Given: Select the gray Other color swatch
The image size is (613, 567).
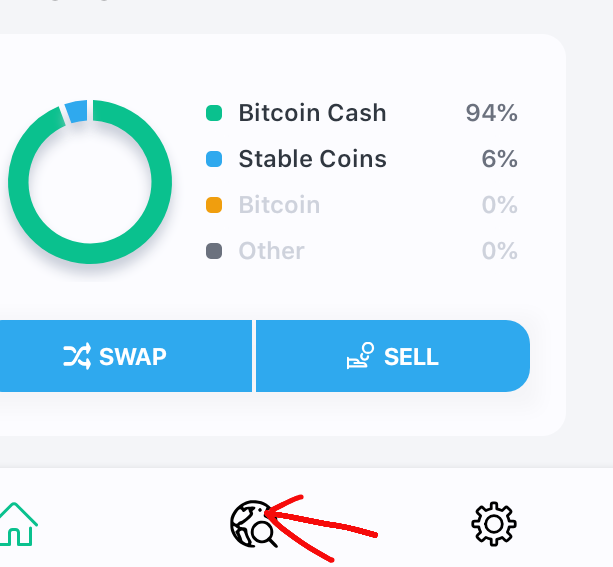Looking at the screenshot, I should [x=214, y=251].
